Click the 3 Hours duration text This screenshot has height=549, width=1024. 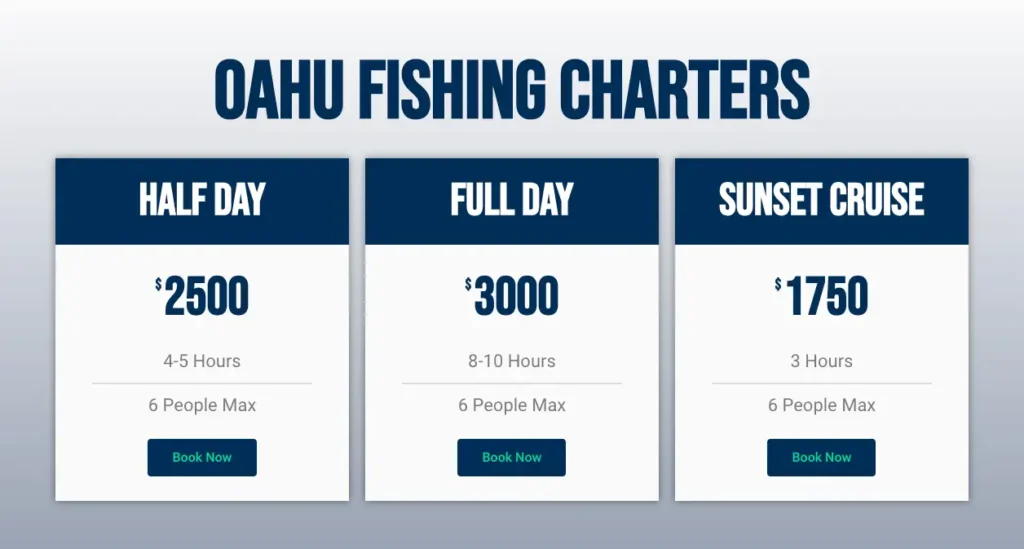point(821,361)
